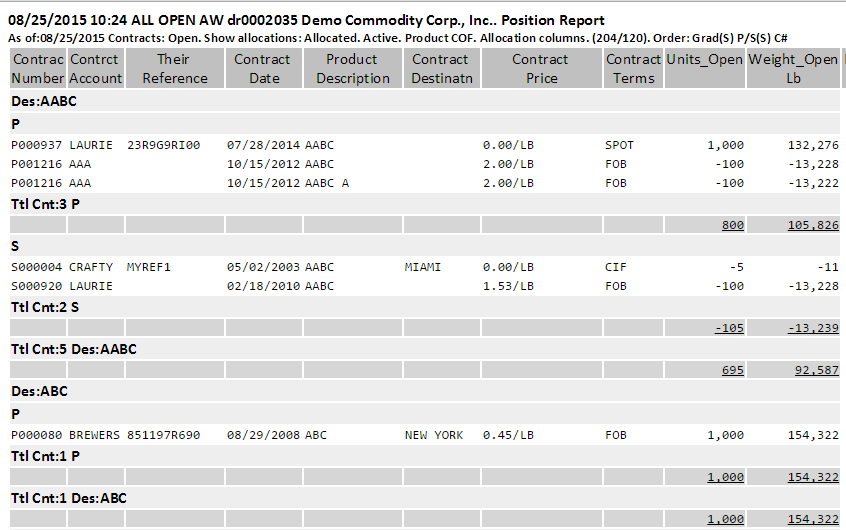Select contract number P000080
This screenshot has height=530, width=846.
[37, 435]
